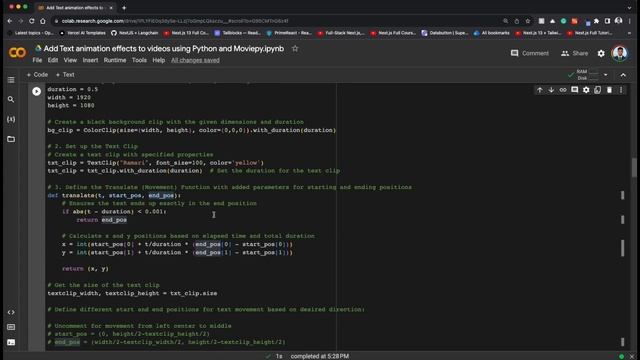
Task: Delete cell with trash icon
Action: pos(609,90)
